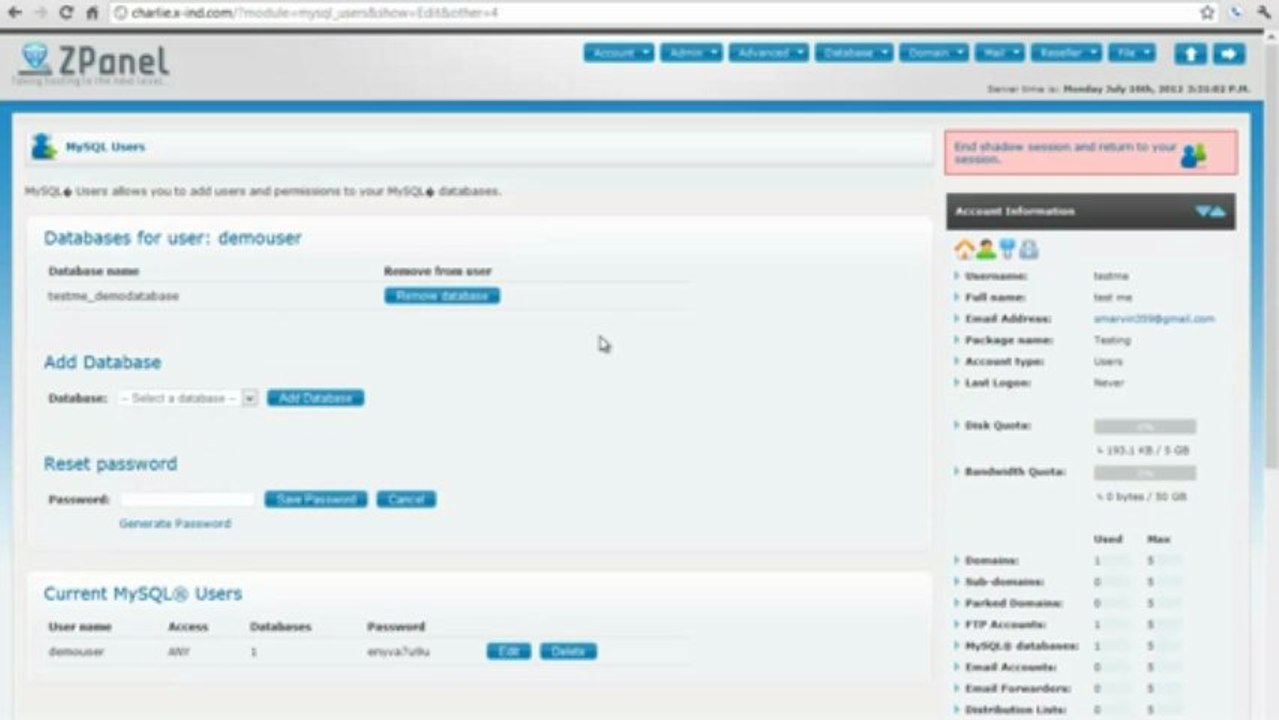Viewport: 1279px width, 720px height.
Task: Click Current MySQL Users heading
Action: pyautogui.click(x=143, y=594)
